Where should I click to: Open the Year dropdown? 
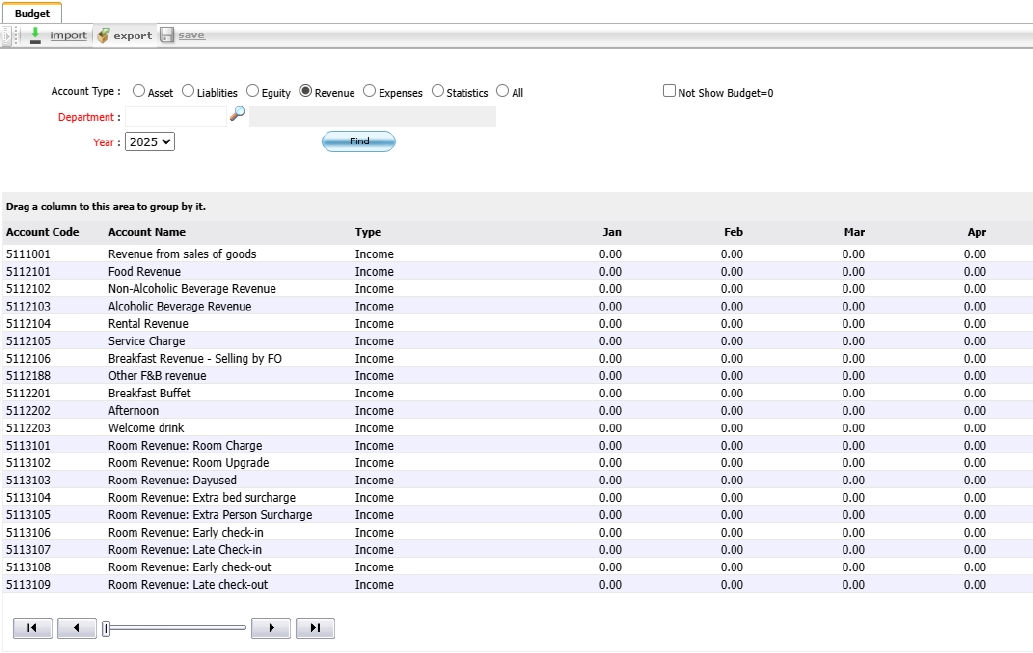click(x=150, y=142)
